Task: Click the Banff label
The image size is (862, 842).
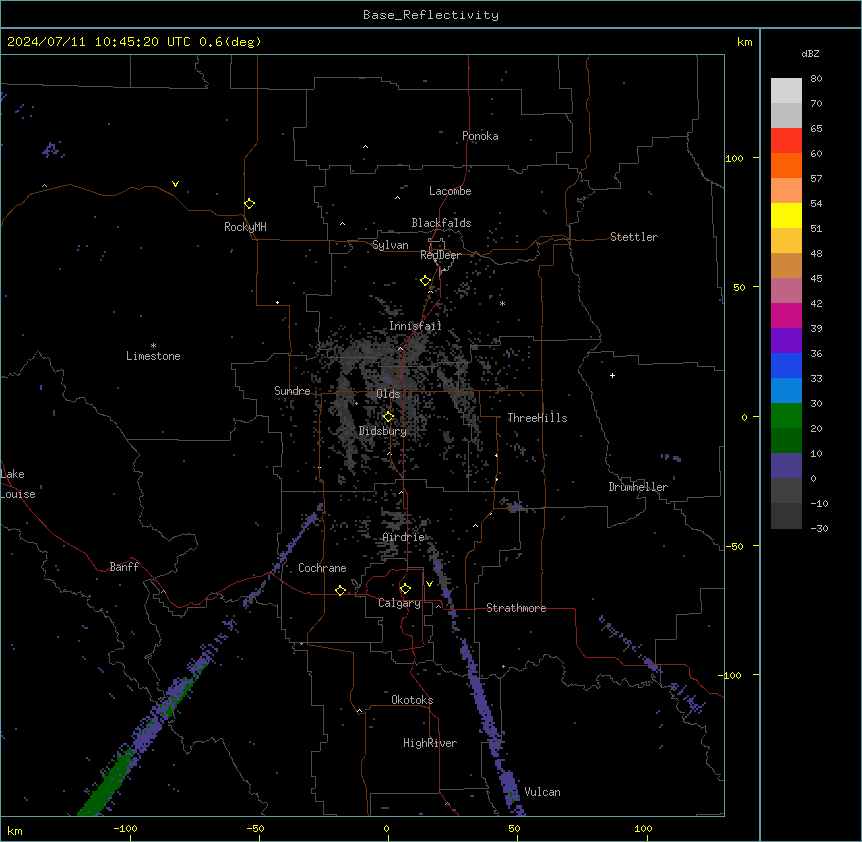Action: [124, 567]
